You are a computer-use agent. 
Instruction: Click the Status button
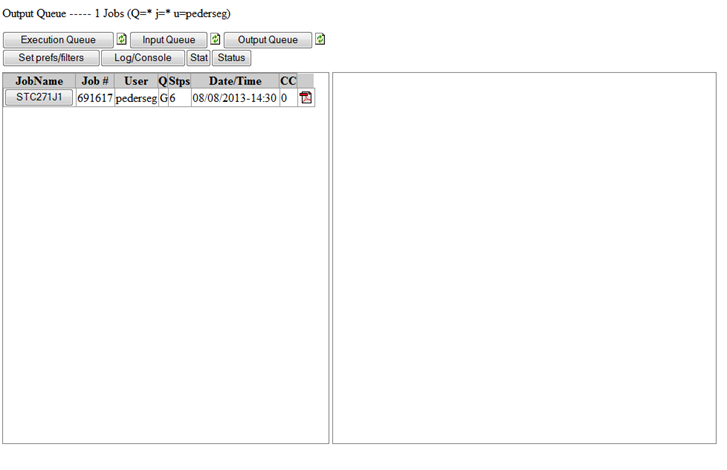pyautogui.click(x=231, y=58)
